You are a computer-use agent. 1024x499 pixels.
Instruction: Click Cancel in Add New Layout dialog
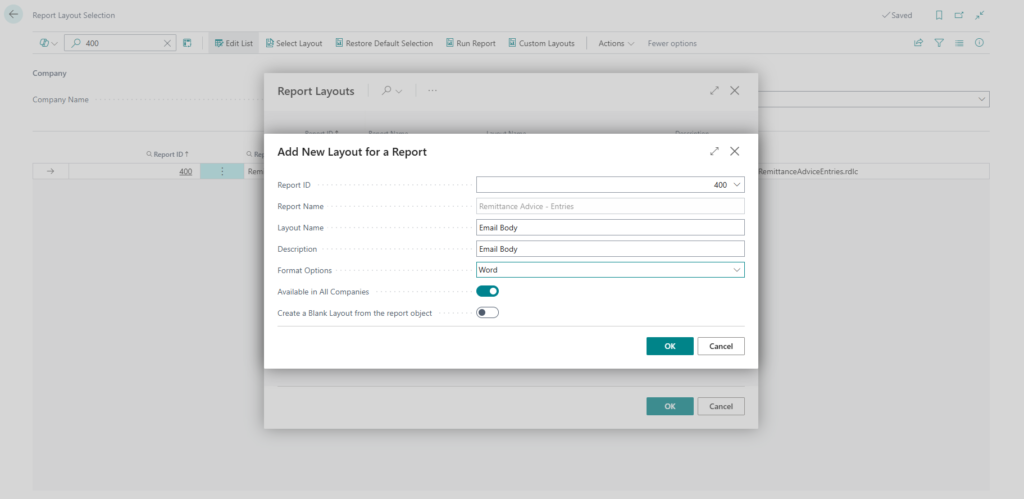tap(721, 346)
